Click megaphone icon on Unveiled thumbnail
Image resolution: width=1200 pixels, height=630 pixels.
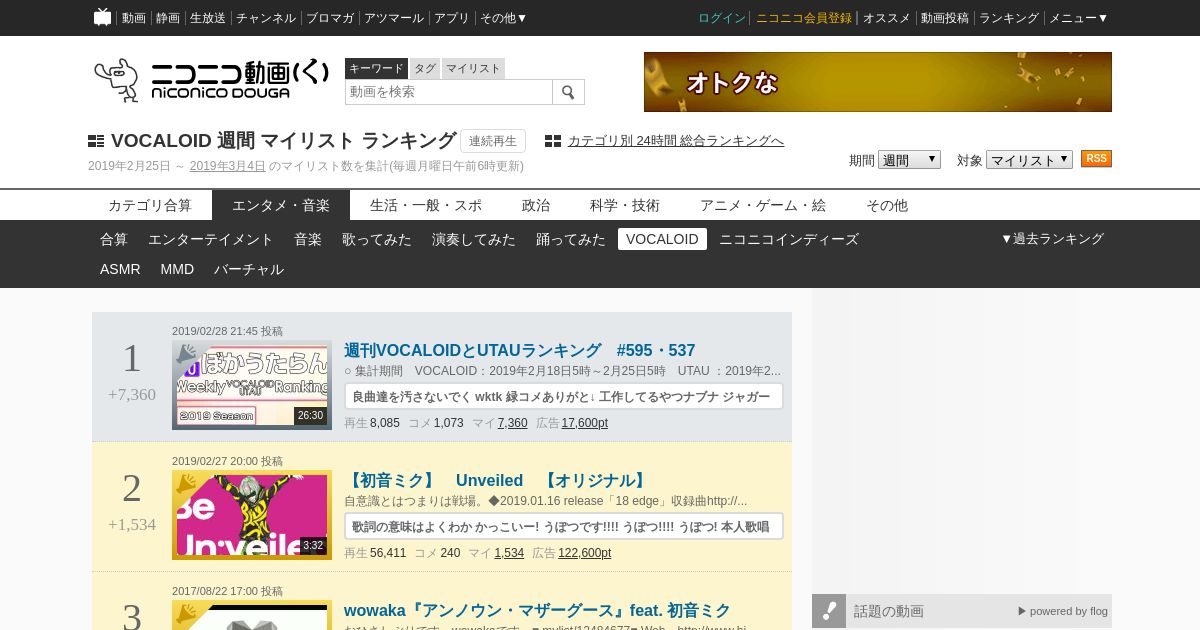pyautogui.click(x=186, y=484)
